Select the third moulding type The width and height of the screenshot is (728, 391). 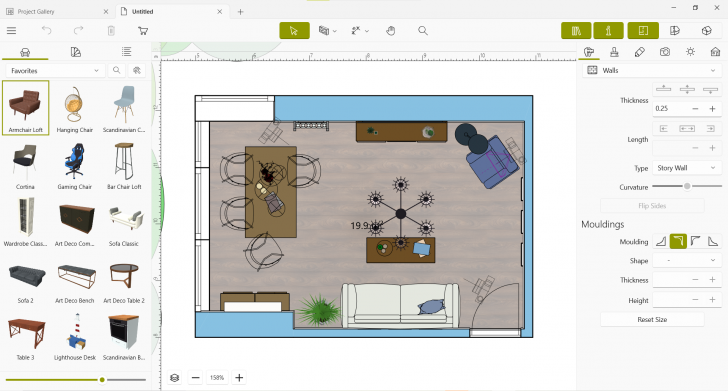[695, 241]
